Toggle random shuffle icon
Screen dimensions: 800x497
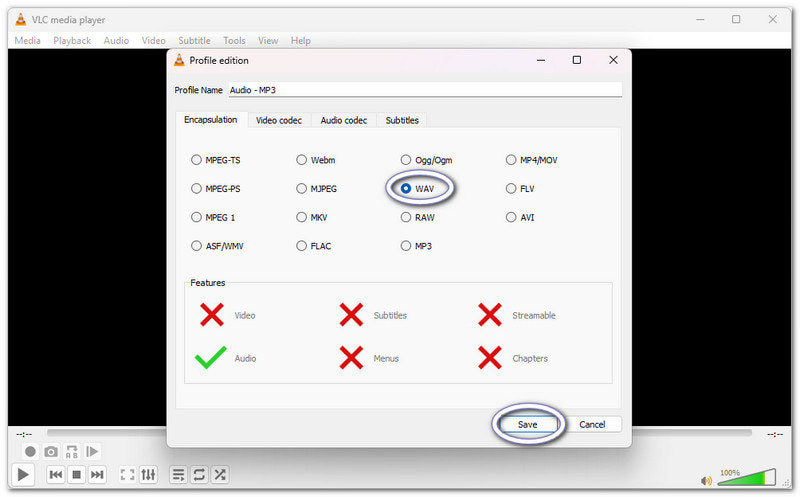220,475
